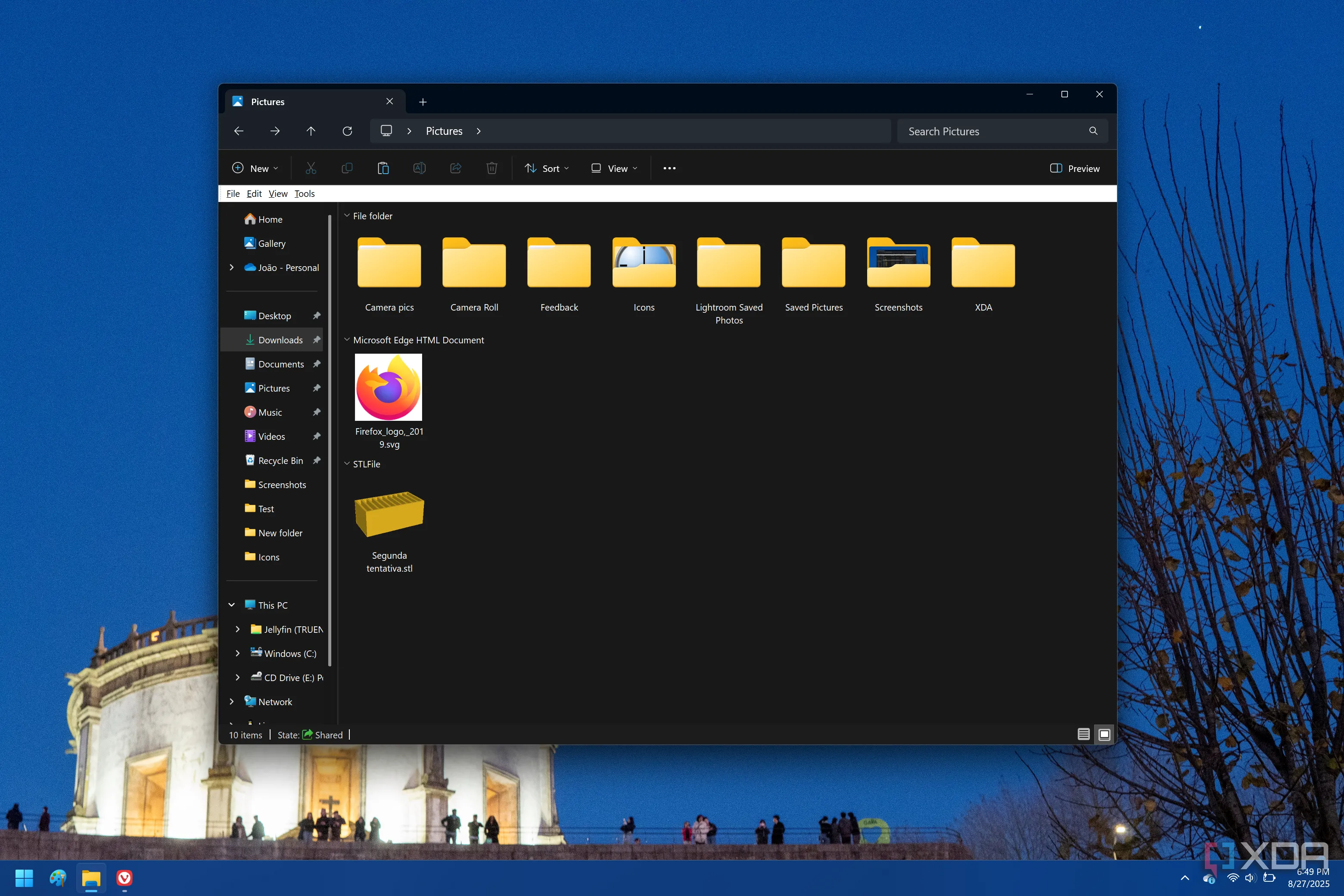Select the Firefox_logo_2019.svg thumbnail
Screen dimensions: 1344x896
(x=389, y=387)
